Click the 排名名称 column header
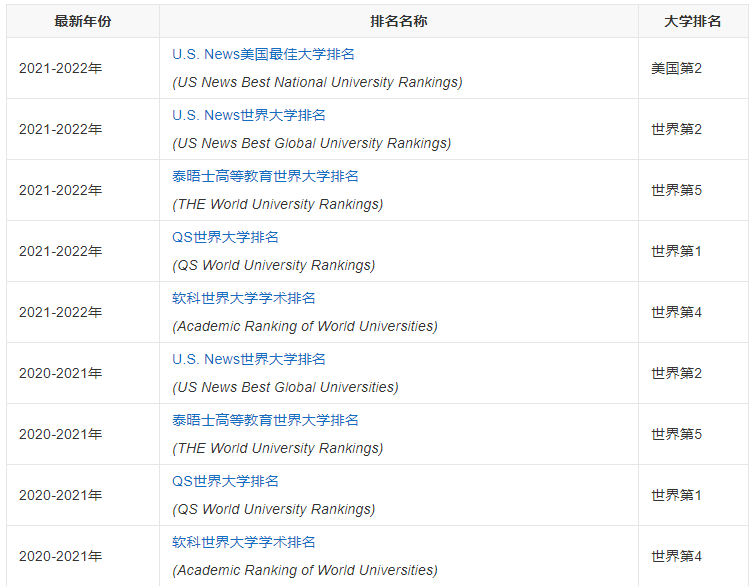Viewport: 749px width, 586px height. pos(399,21)
